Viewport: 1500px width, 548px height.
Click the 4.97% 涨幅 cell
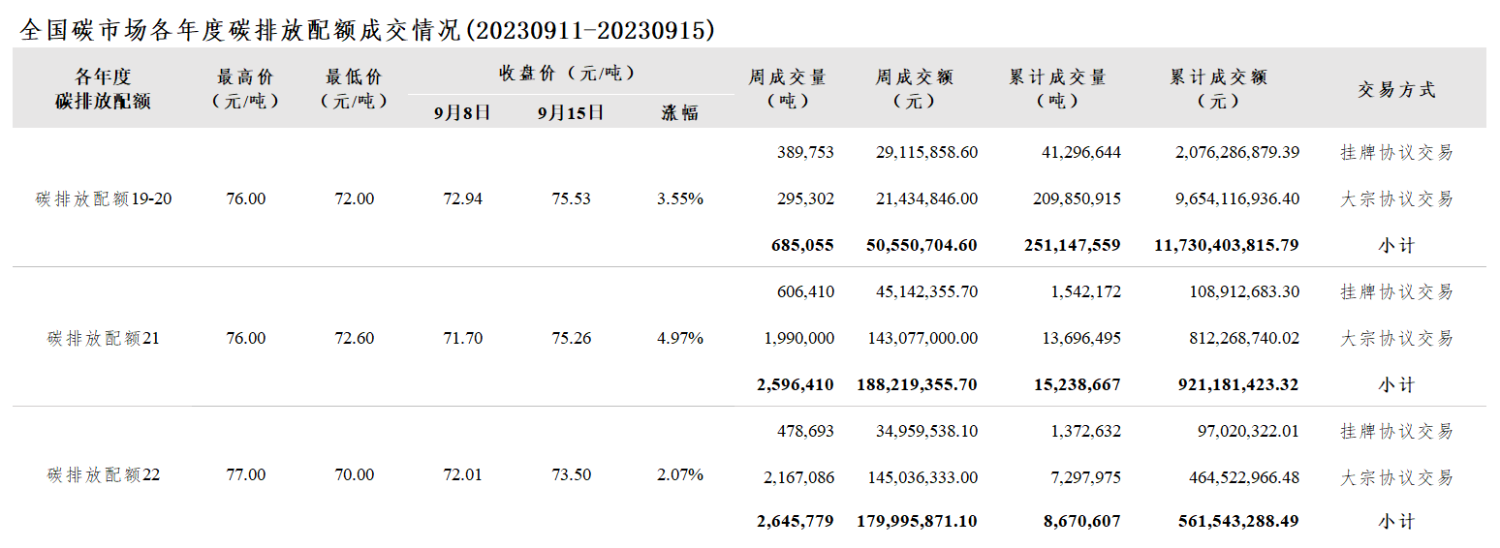click(x=680, y=339)
